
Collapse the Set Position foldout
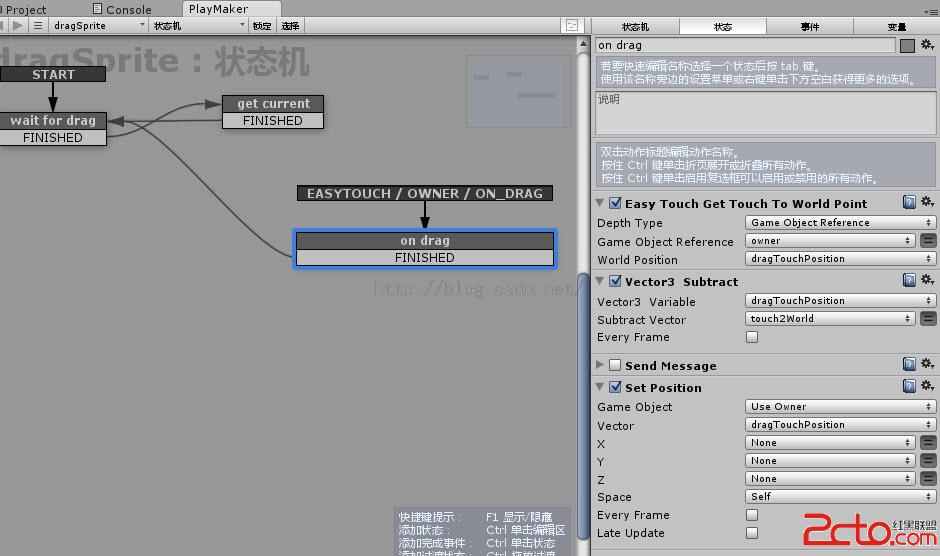pyautogui.click(x=599, y=387)
